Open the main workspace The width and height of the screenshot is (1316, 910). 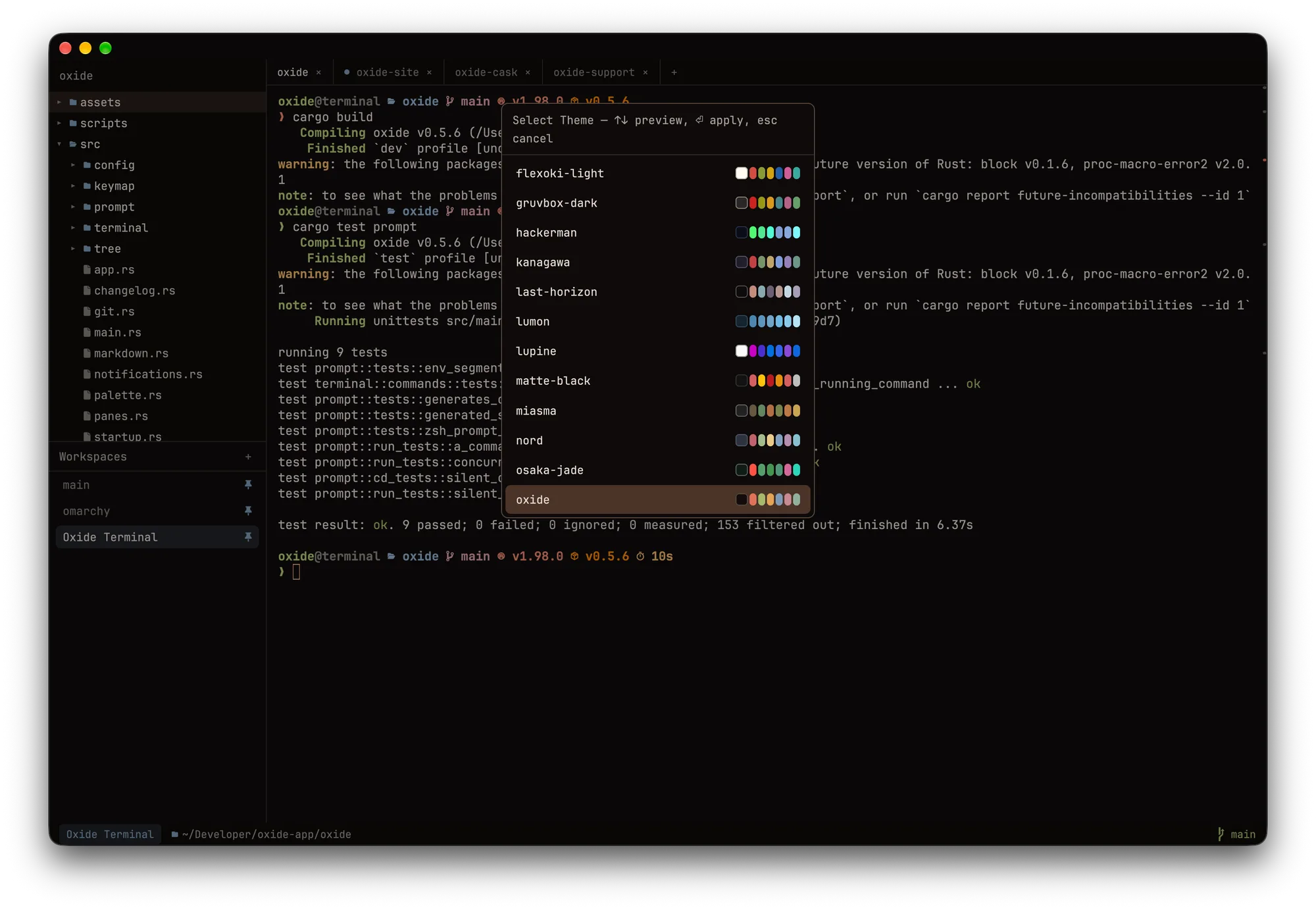(157, 485)
